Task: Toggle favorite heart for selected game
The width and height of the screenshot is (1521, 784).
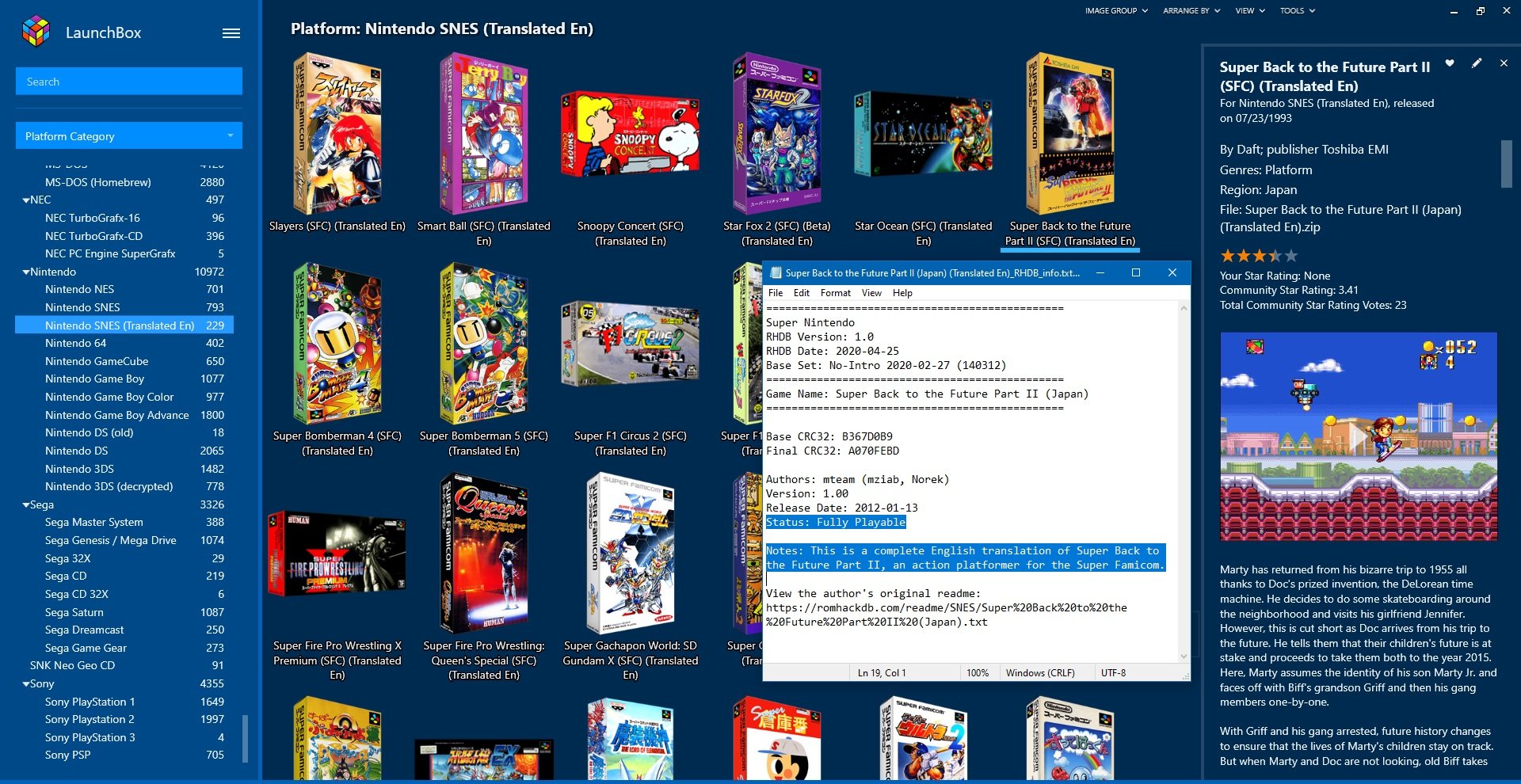Action: [x=1449, y=63]
